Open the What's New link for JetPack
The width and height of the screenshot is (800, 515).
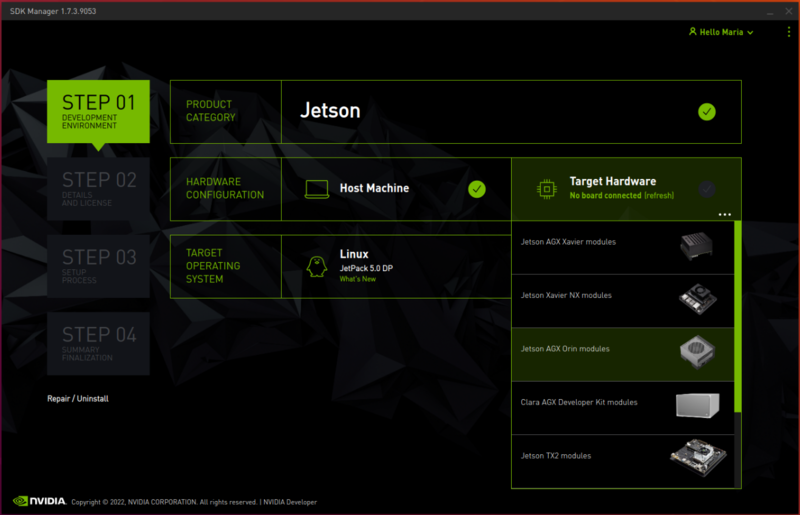coord(358,279)
